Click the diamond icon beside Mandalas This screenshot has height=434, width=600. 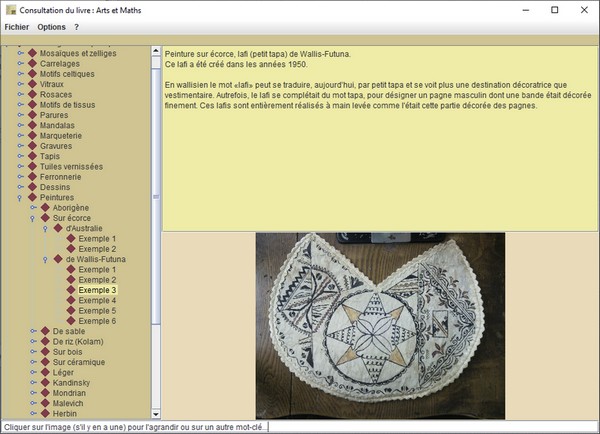click(32, 125)
